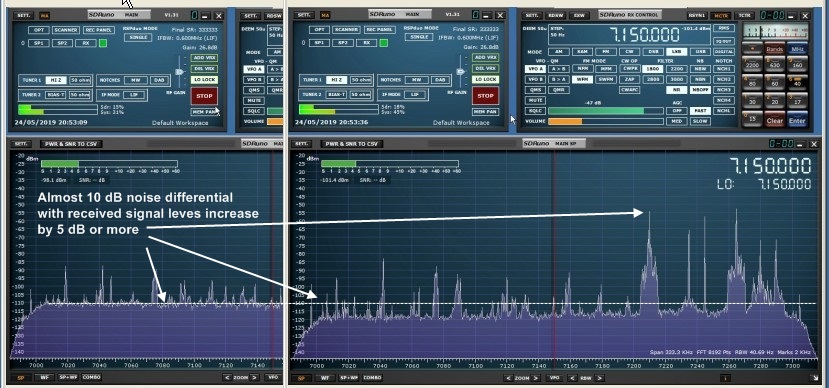Viewport: 829px width, 388px height.
Task: Click the 7.150.000 frequency display in RX Control
Action: click(644, 35)
